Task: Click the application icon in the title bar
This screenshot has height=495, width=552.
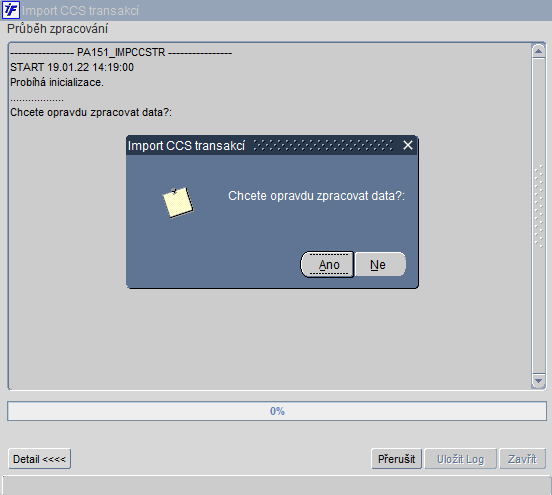Action: [11, 10]
